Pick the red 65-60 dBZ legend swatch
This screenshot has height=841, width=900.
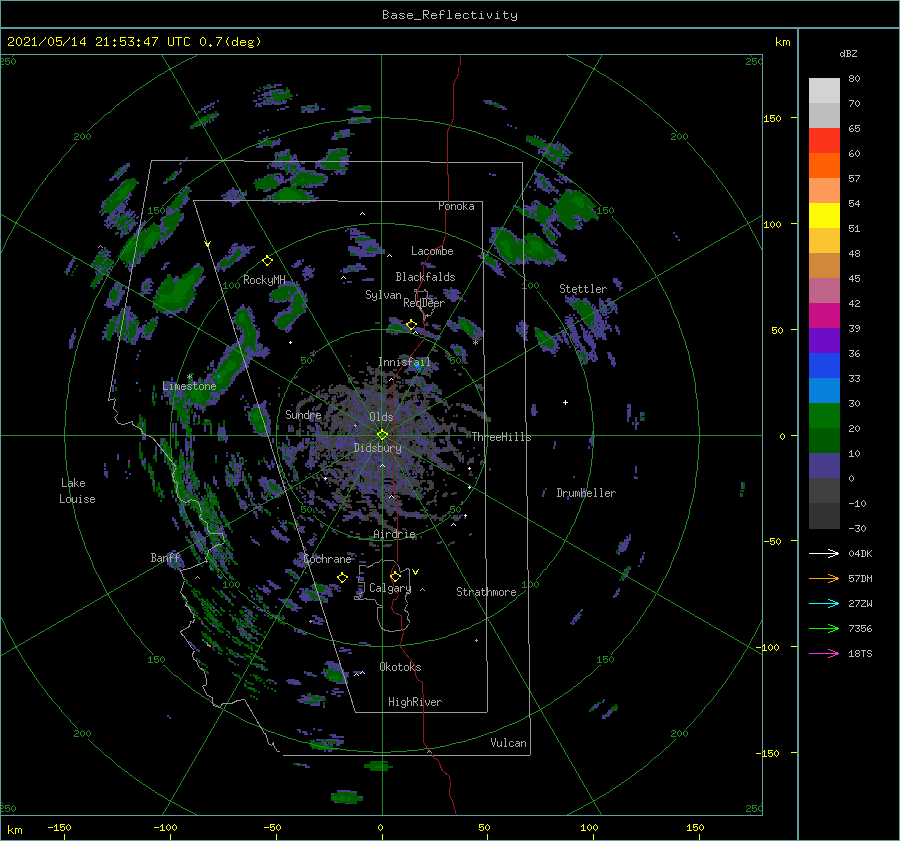click(x=824, y=141)
